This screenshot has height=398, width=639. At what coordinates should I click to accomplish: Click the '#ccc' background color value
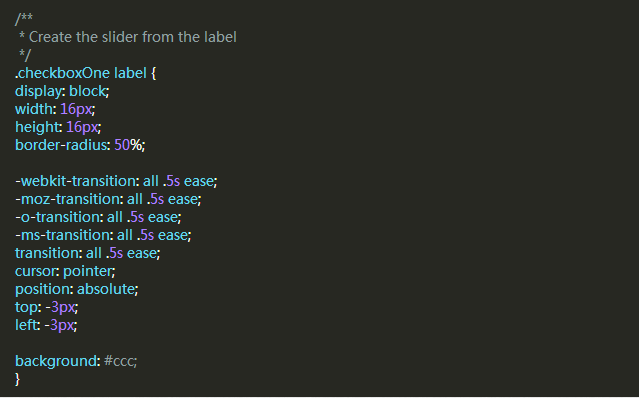coord(119,361)
